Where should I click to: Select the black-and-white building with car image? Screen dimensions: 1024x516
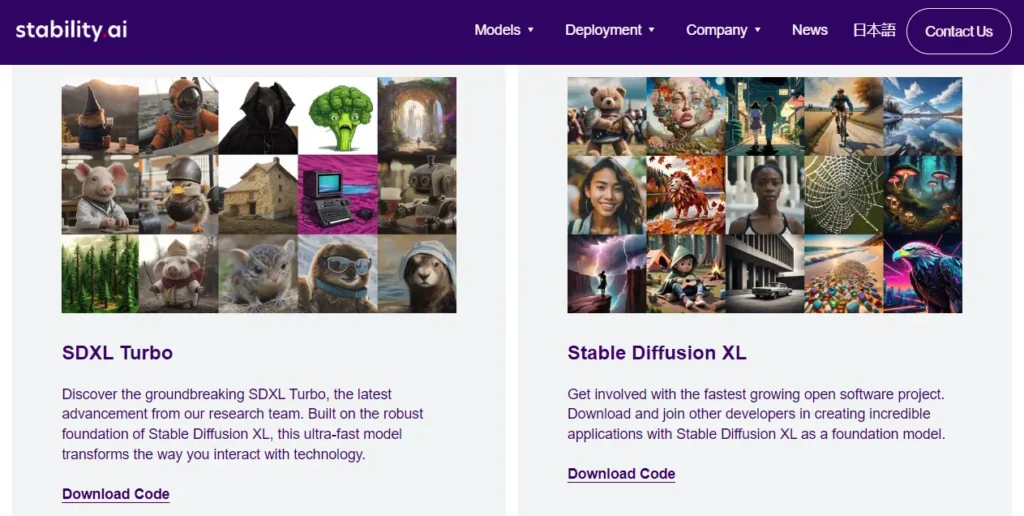pyautogui.click(x=765, y=274)
